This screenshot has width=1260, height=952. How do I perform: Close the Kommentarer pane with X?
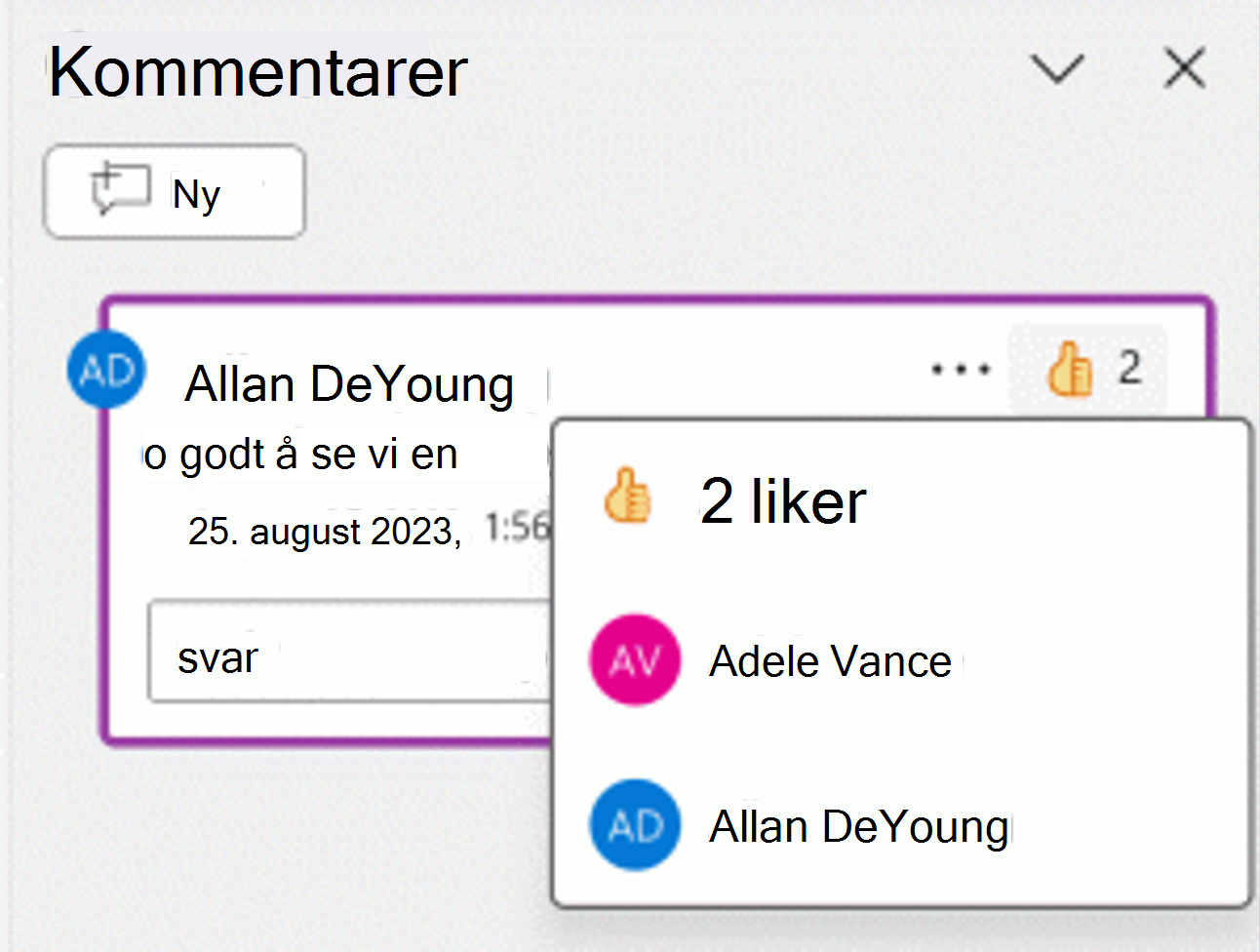[1185, 68]
